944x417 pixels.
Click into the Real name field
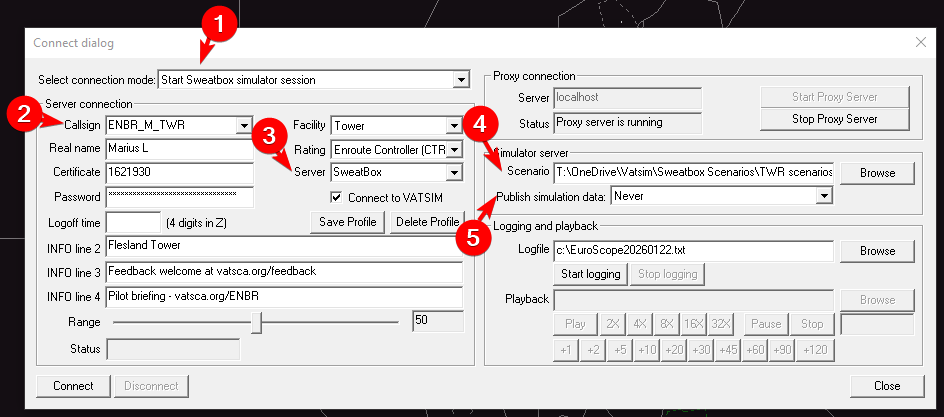(178, 149)
